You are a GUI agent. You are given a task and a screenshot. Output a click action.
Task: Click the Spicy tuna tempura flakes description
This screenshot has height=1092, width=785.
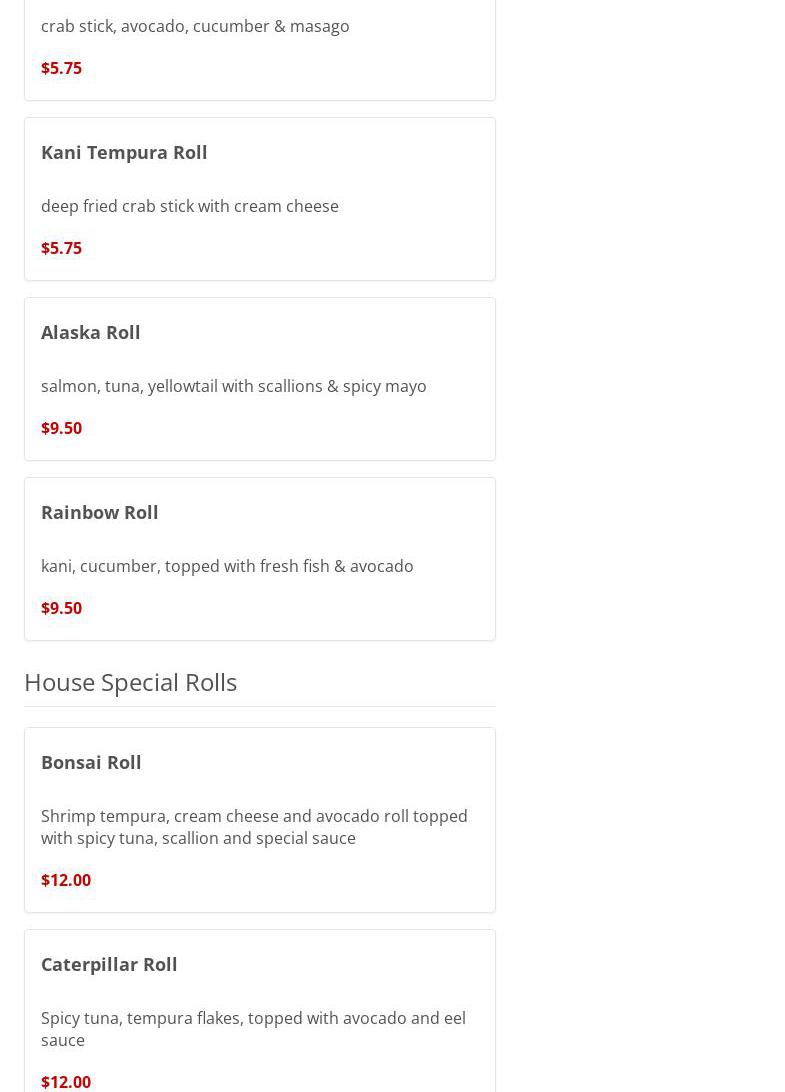point(253,1028)
